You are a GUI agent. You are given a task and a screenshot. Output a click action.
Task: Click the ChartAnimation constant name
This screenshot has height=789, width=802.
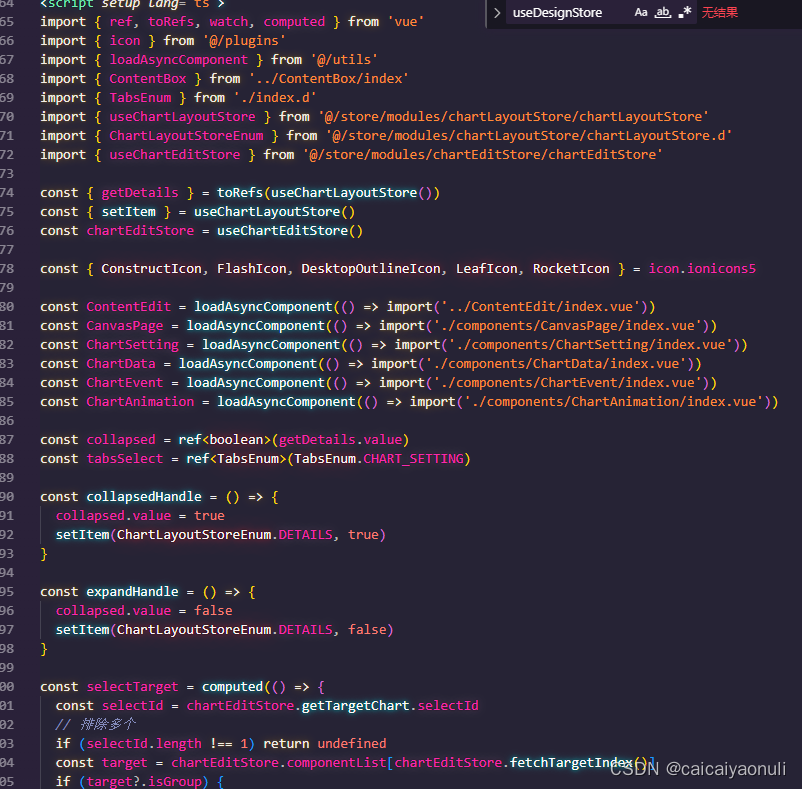tap(139, 401)
